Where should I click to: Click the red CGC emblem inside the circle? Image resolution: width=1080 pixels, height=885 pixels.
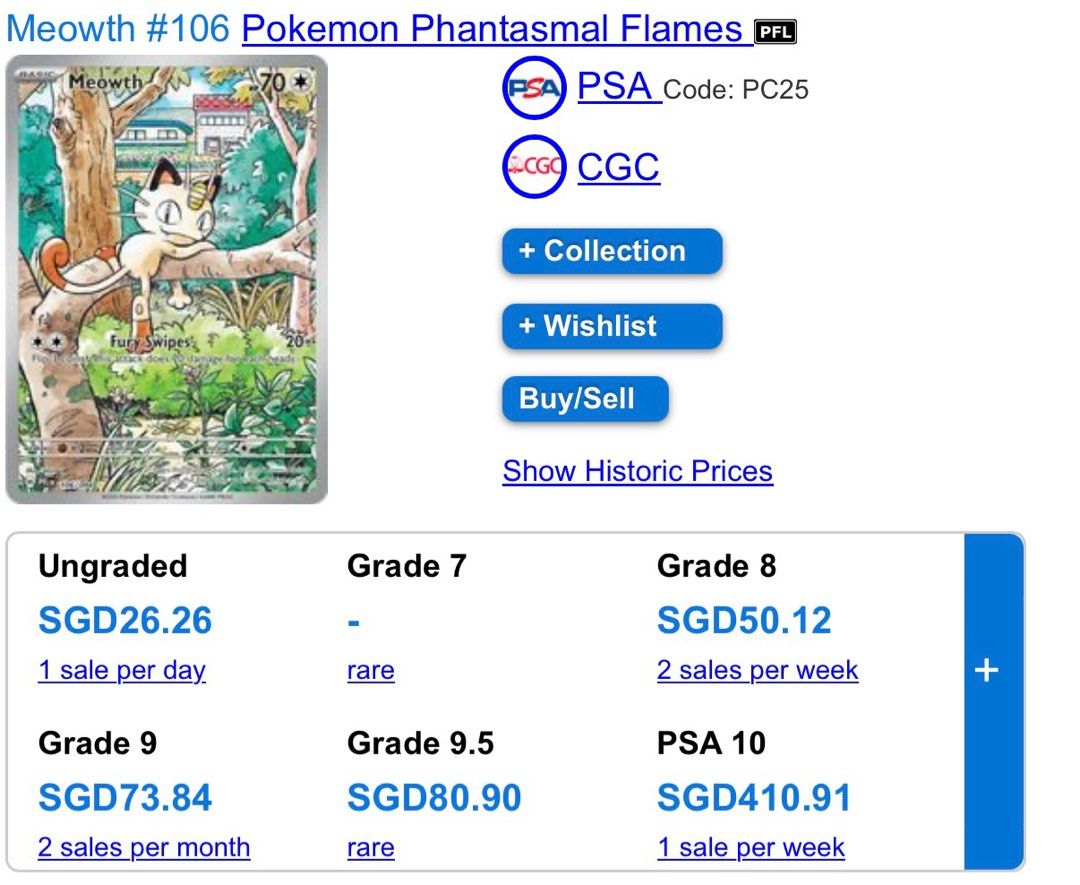click(x=533, y=167)
